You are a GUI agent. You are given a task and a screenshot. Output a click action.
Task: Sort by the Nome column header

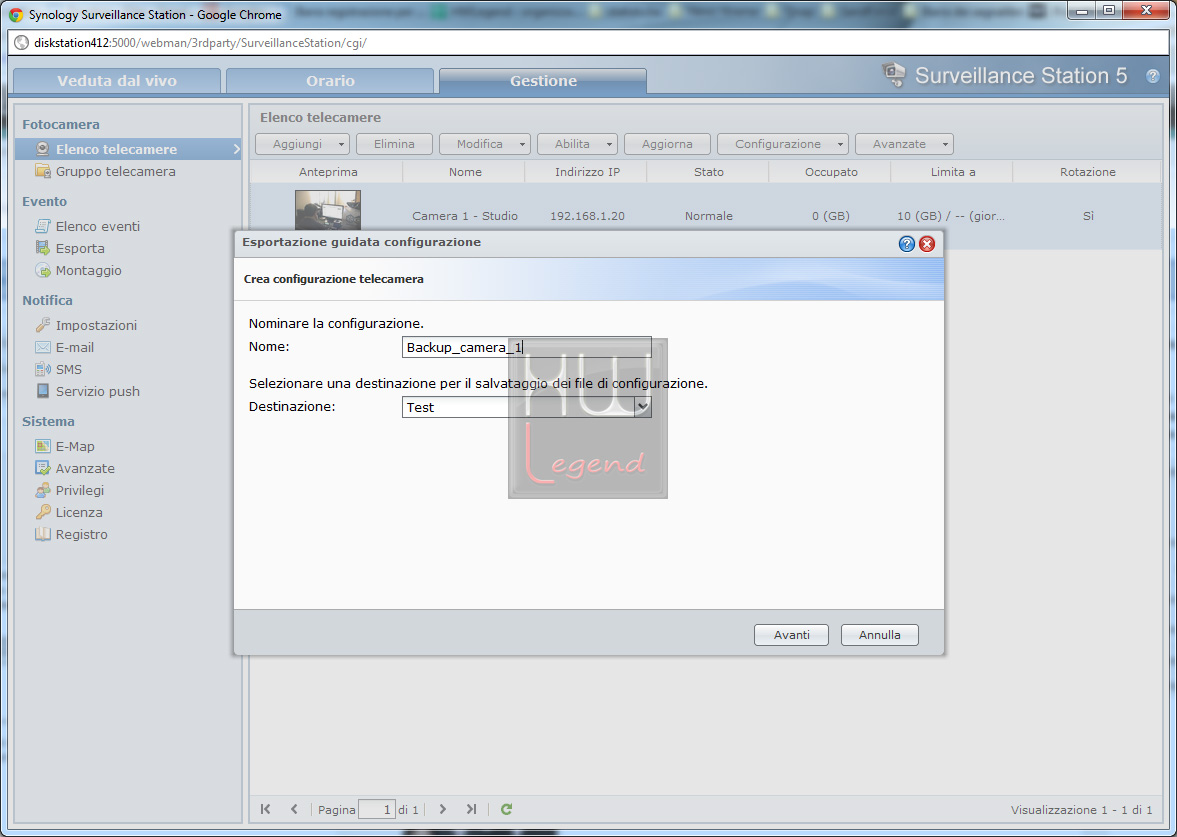point(465,172)
